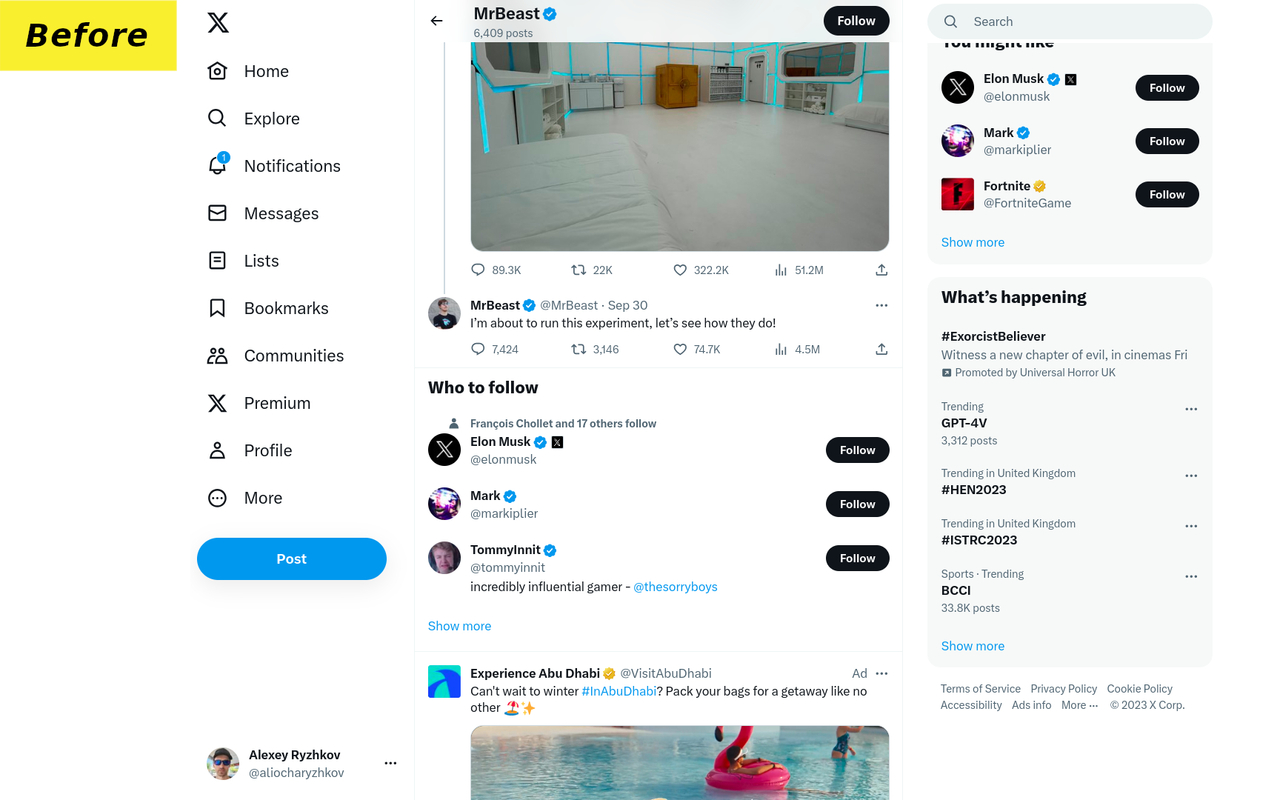Select the Lists icon in the sidebar

(x=218, y=260)
